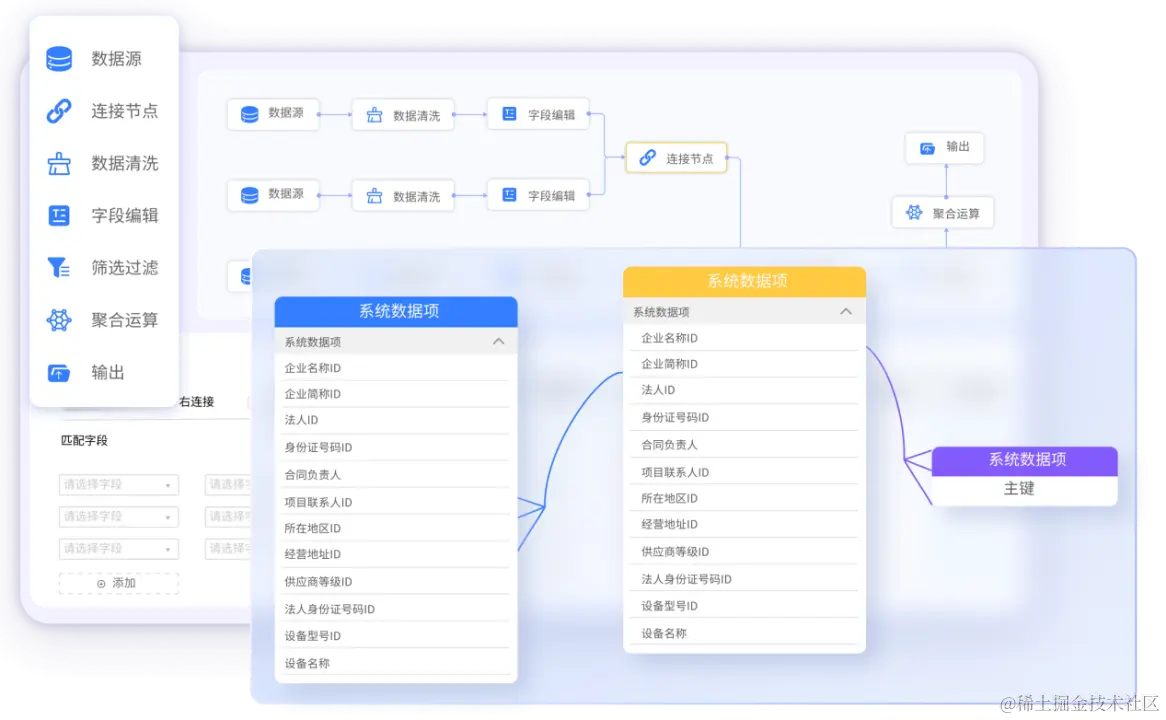This screenshot has height=720, width=1166.
Task: Click the 添加 button below the field selectors
Action: (x=118, y=584)
